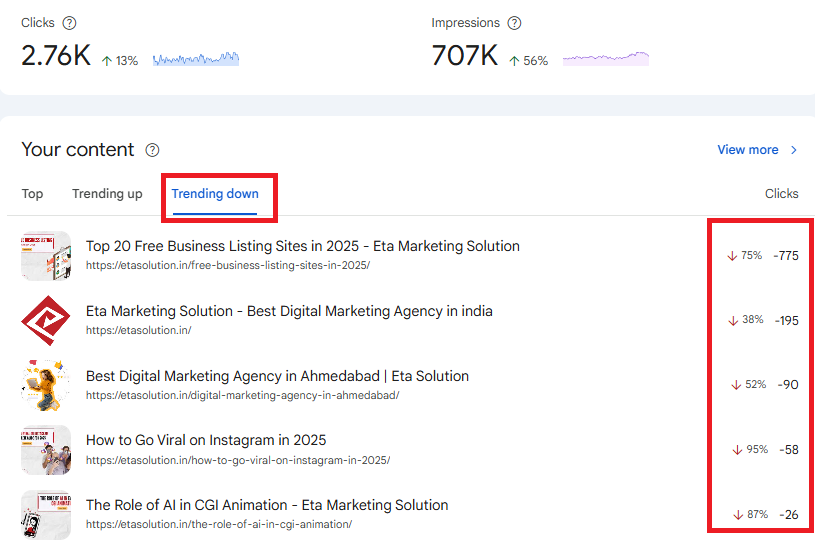
Task: Click the the-role-of-ai-in-cgi-animation URL
Action: coord(219,524)
